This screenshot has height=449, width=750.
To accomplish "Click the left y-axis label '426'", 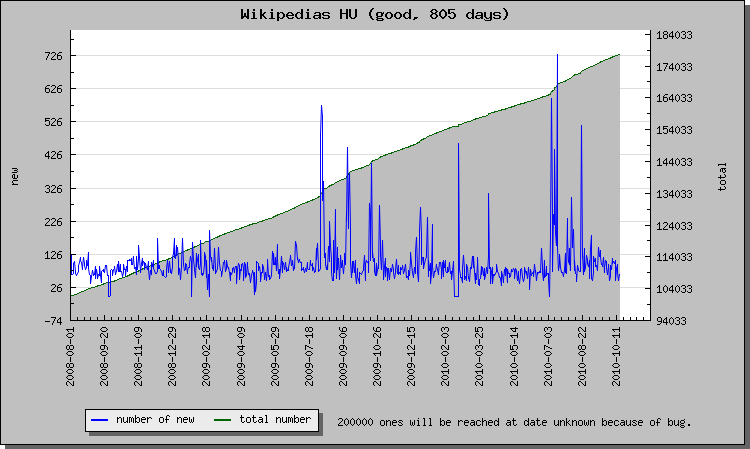I will (x=54, y=155).
